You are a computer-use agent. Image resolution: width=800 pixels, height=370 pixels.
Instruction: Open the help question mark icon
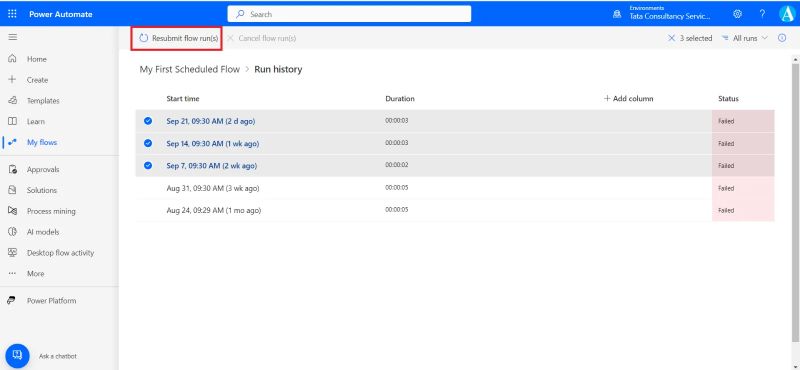point(762,14)
